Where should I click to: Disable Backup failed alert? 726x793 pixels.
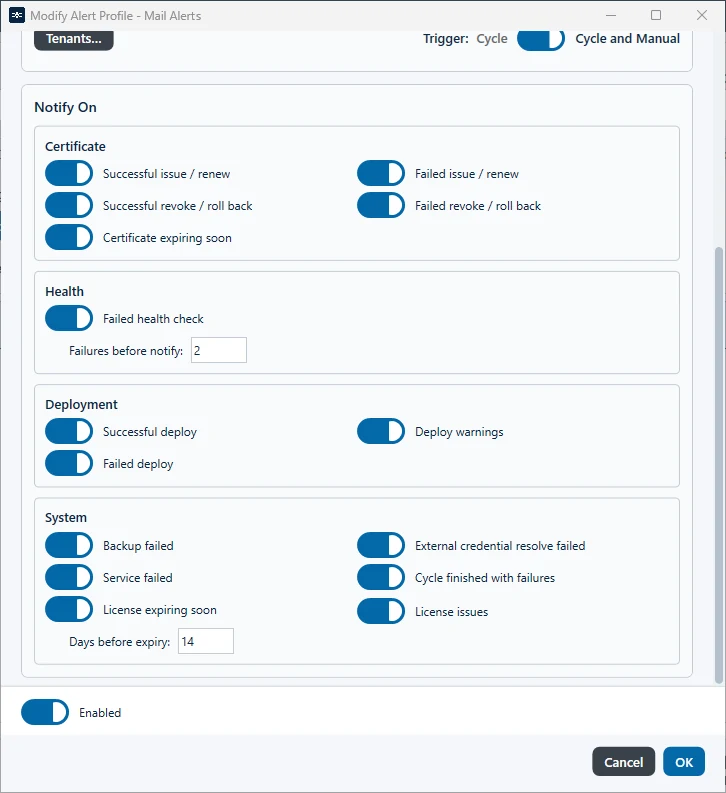pos(69,545)
